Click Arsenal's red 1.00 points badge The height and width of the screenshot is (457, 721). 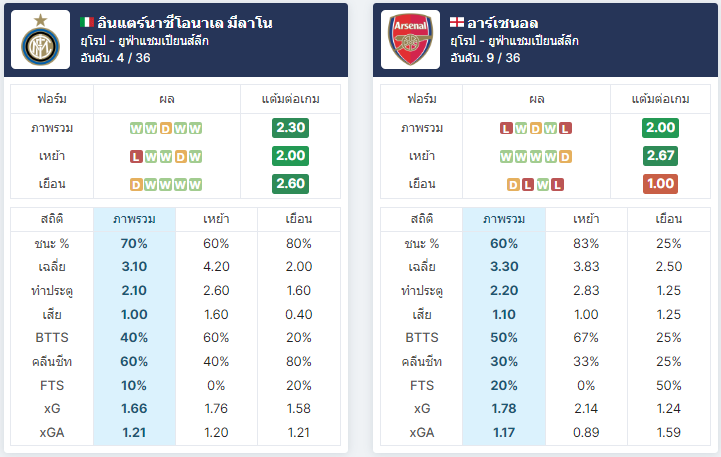(660, 184)
